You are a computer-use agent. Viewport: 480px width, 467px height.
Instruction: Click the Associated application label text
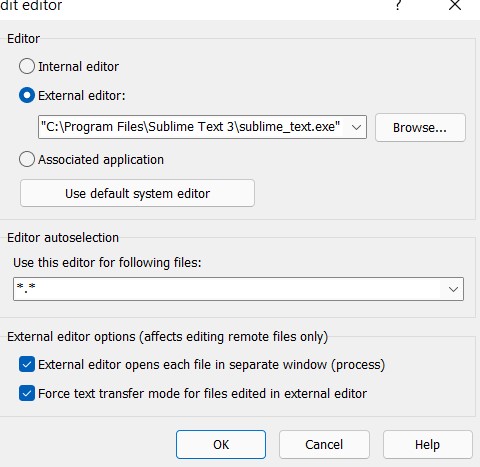pyautogui.click(x=101, y=160)
